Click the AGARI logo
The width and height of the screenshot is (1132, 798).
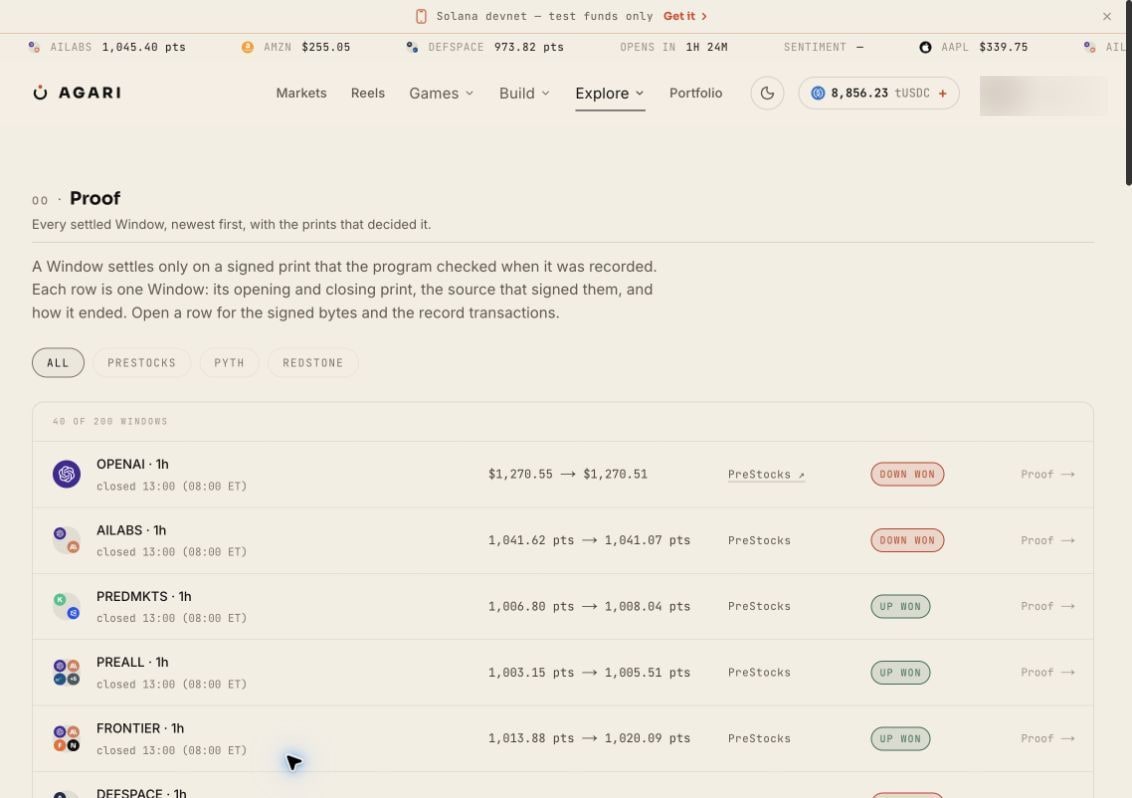coord(77,92)
